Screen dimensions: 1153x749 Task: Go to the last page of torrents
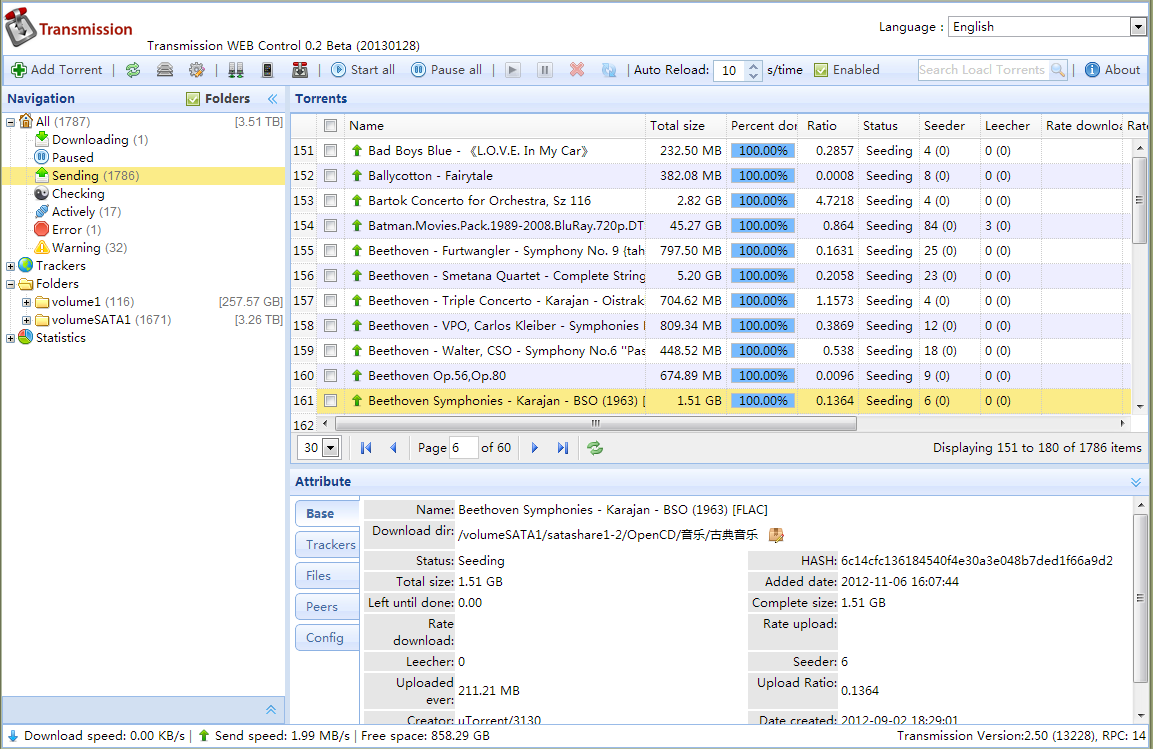(563, 448)
